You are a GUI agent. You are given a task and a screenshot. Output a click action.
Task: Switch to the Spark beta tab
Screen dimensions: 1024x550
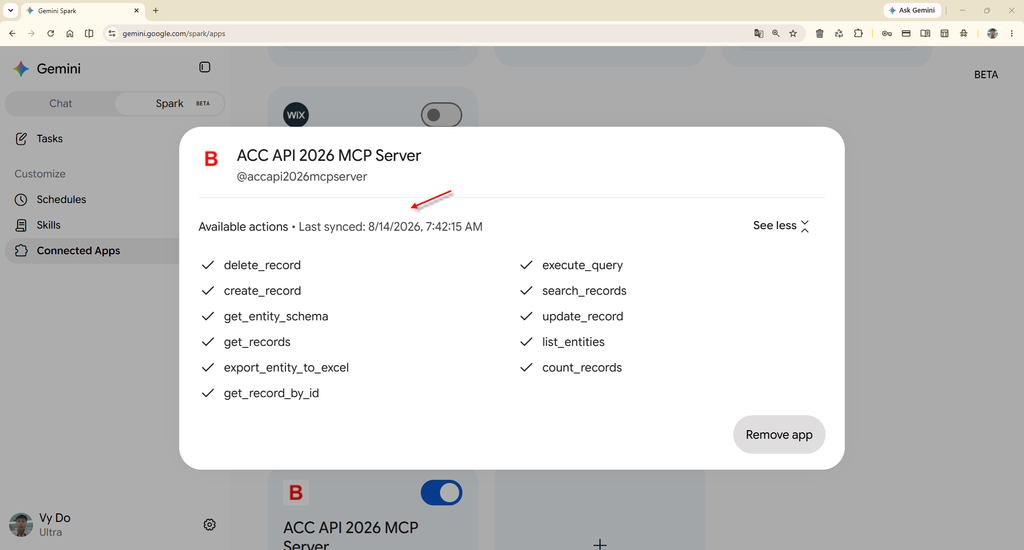click(x=170, y=103)
